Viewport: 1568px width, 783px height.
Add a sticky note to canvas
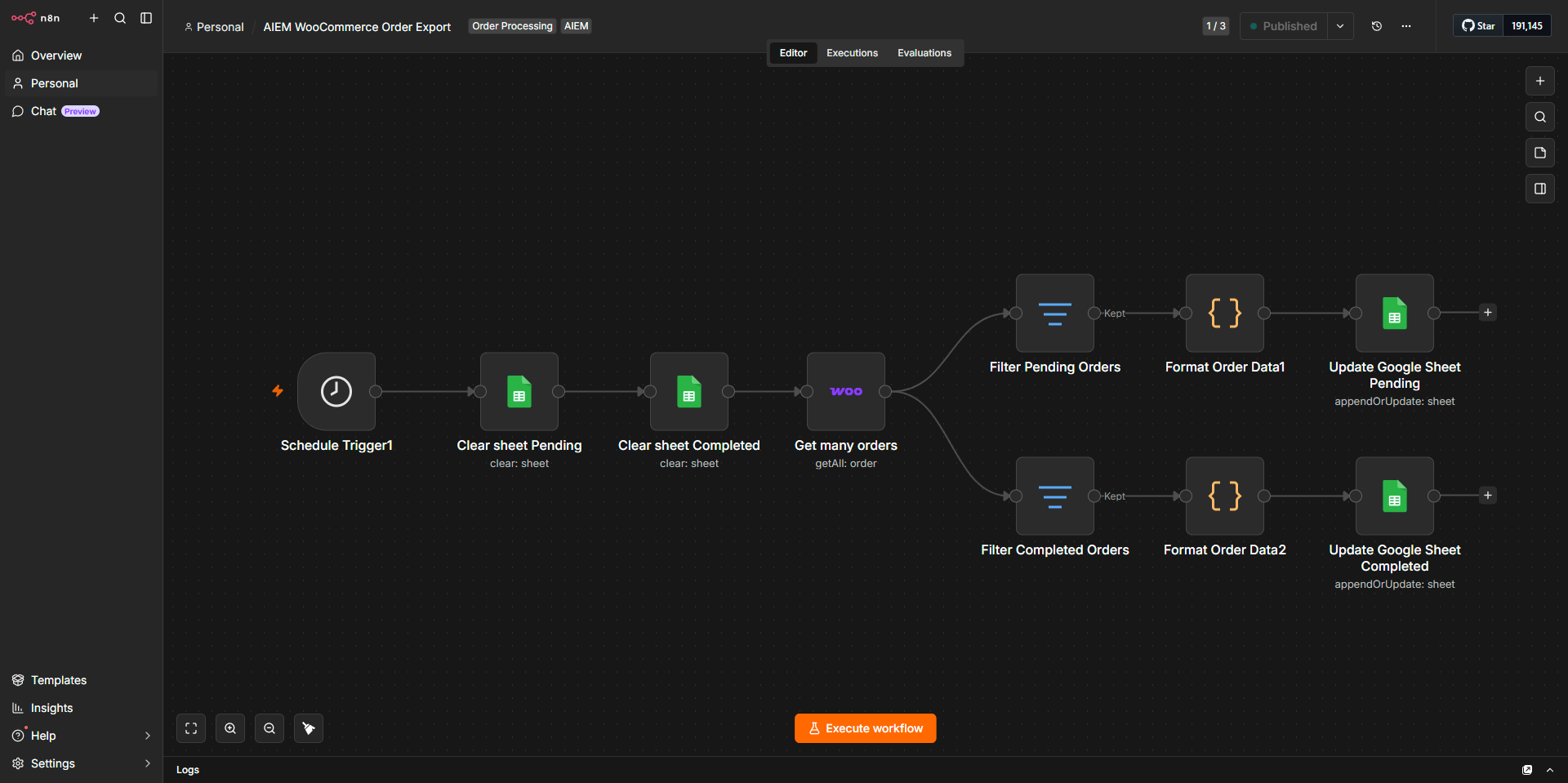point(1540,153)
